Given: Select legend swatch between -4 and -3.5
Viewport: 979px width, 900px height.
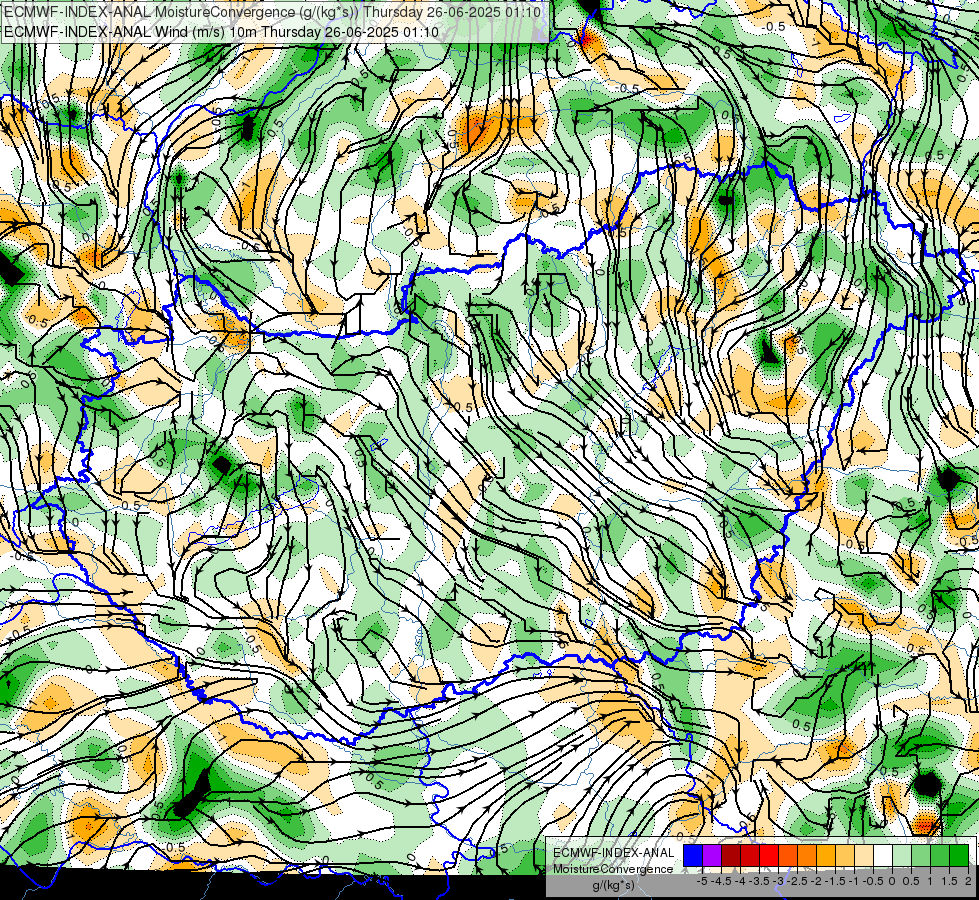Looking at the screenshot, I should (x=750, y=856).
